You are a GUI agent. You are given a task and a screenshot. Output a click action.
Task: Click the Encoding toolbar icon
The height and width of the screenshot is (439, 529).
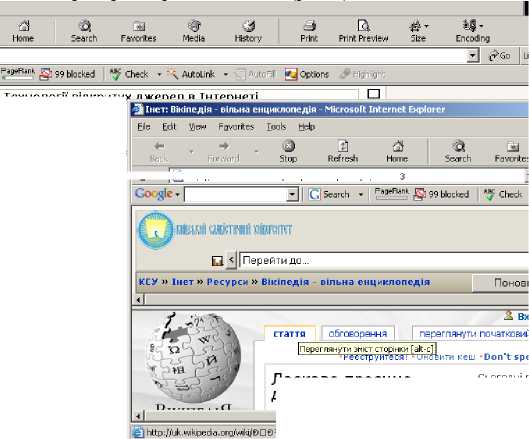tap(473, 31)
